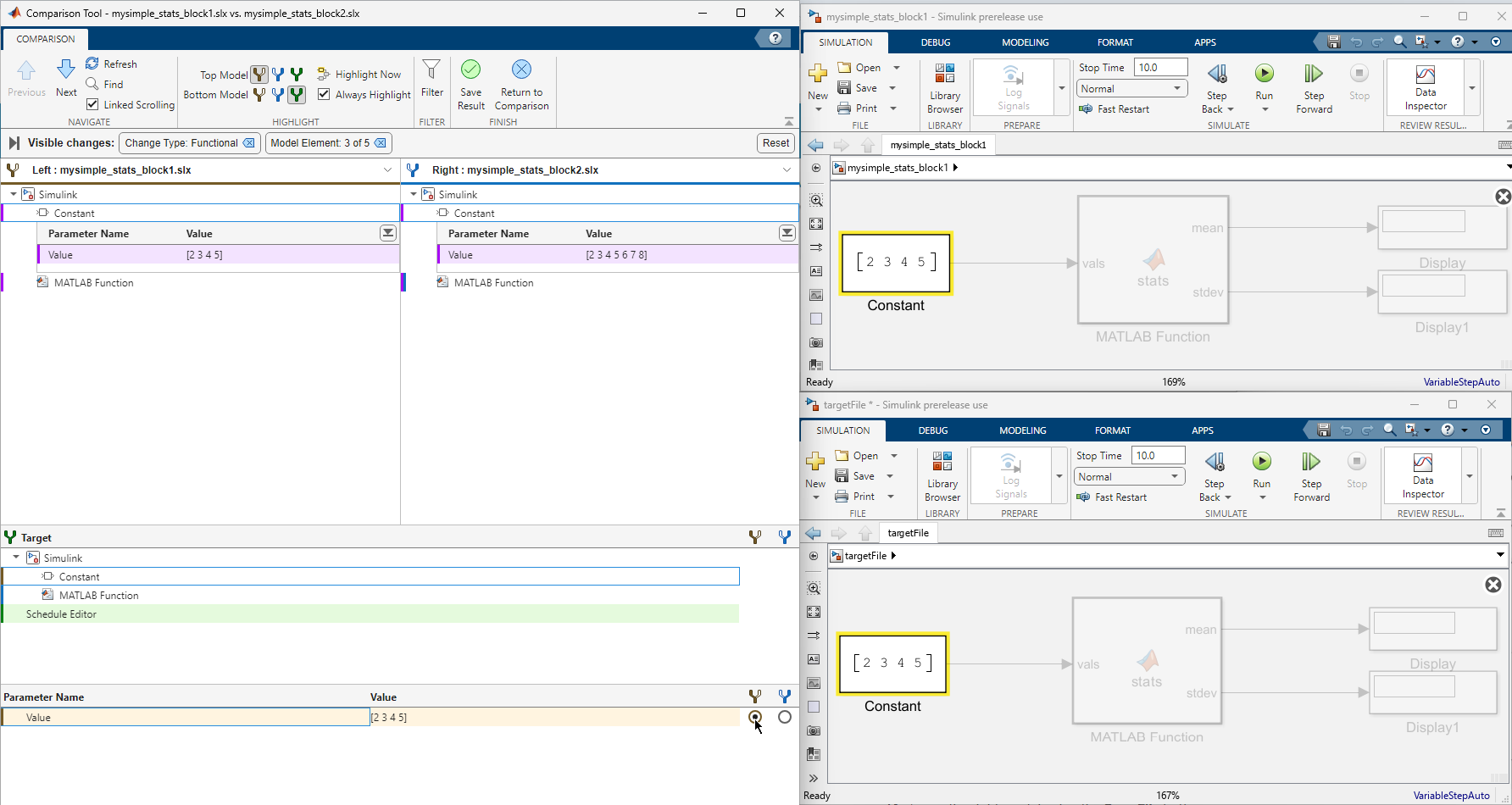
Task: Click the Open button in targetFile window
Action: [857, 455]
